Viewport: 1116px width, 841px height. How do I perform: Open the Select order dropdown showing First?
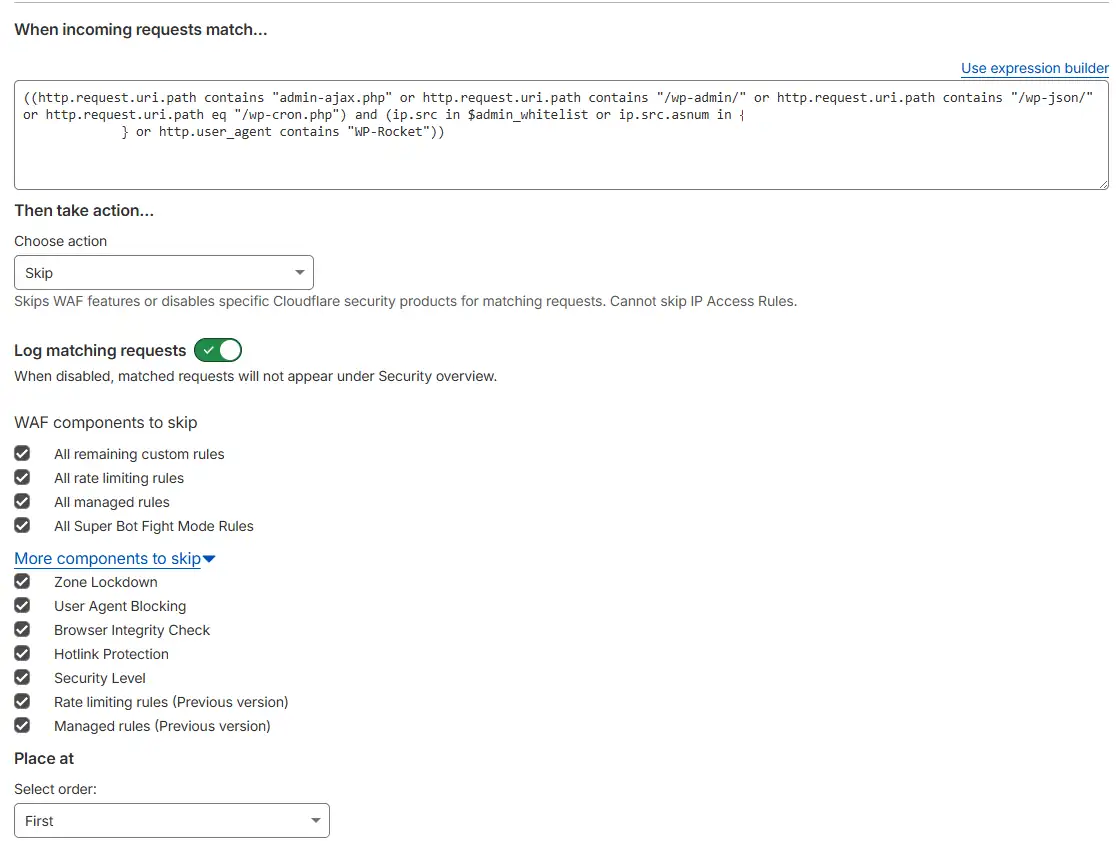(x=172, y=820)
